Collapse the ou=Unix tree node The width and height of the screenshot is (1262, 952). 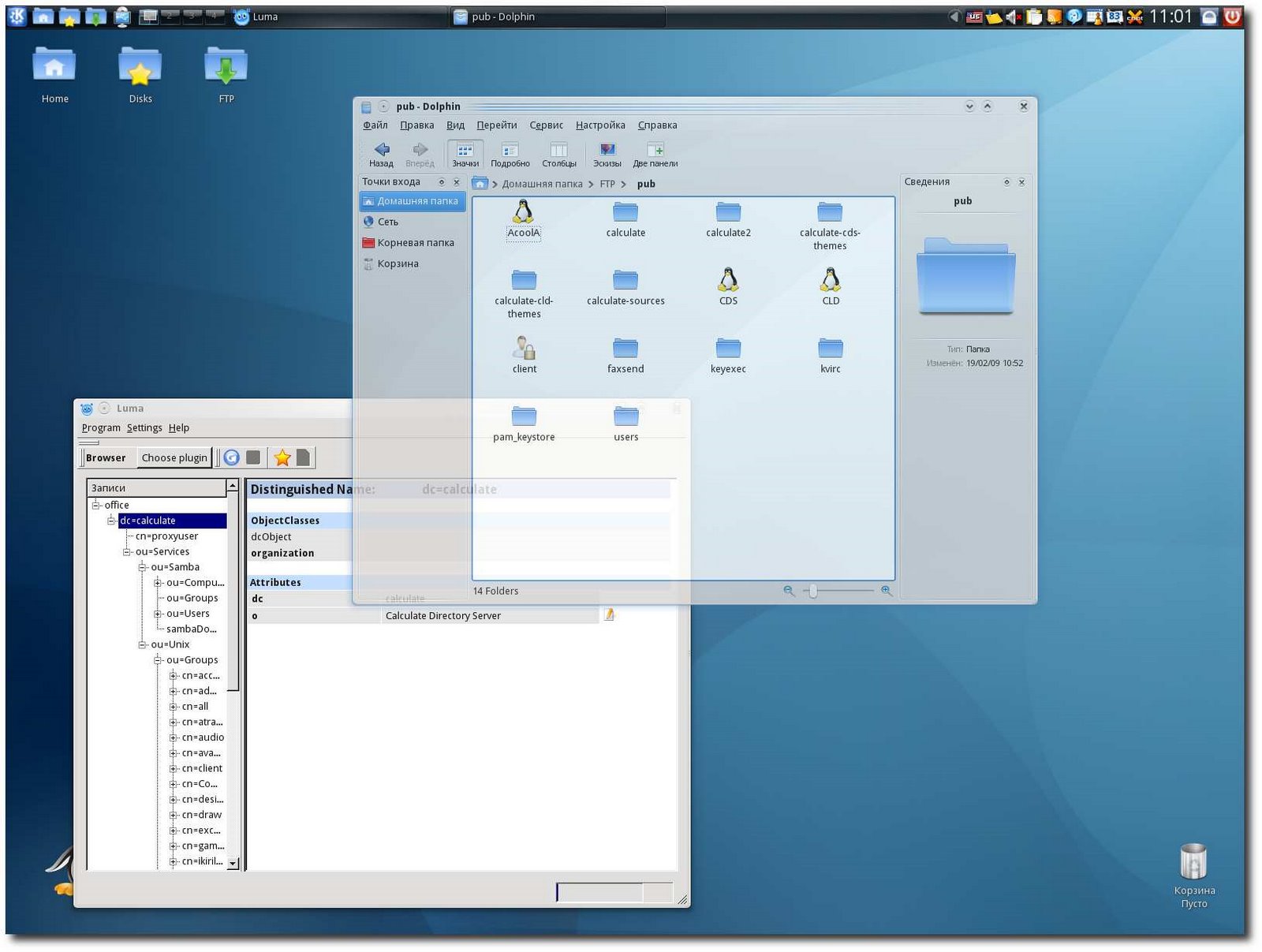143,644
